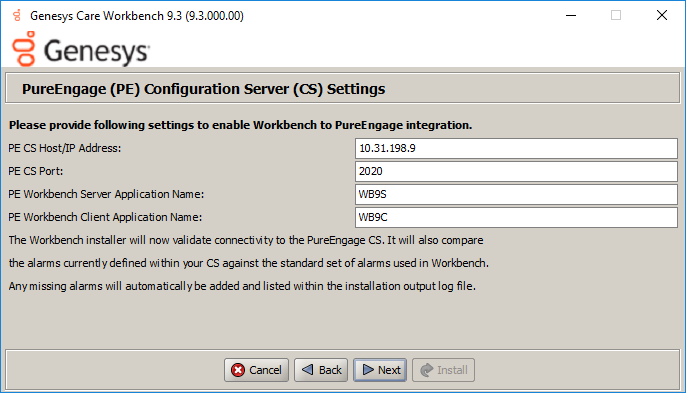Click the 'PE CS Host/IP Address:' label
The image size is (686, 393).
pyautogui.click(x=65, y=148)
